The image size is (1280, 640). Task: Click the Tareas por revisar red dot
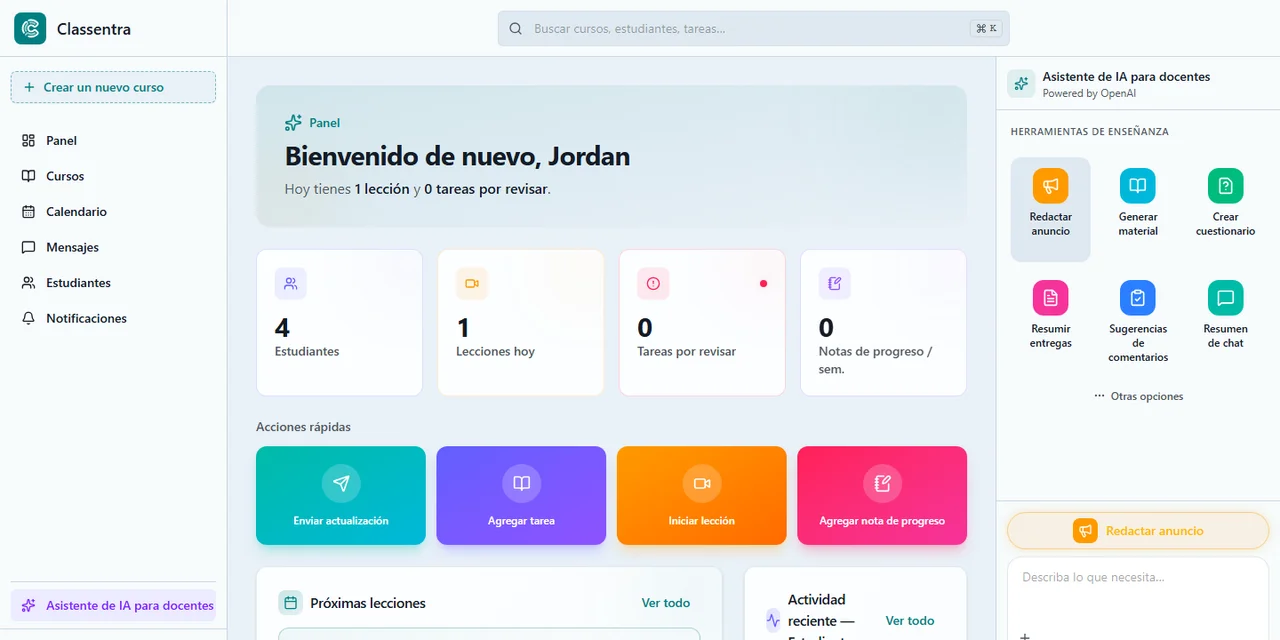click(x=763, y=283)
